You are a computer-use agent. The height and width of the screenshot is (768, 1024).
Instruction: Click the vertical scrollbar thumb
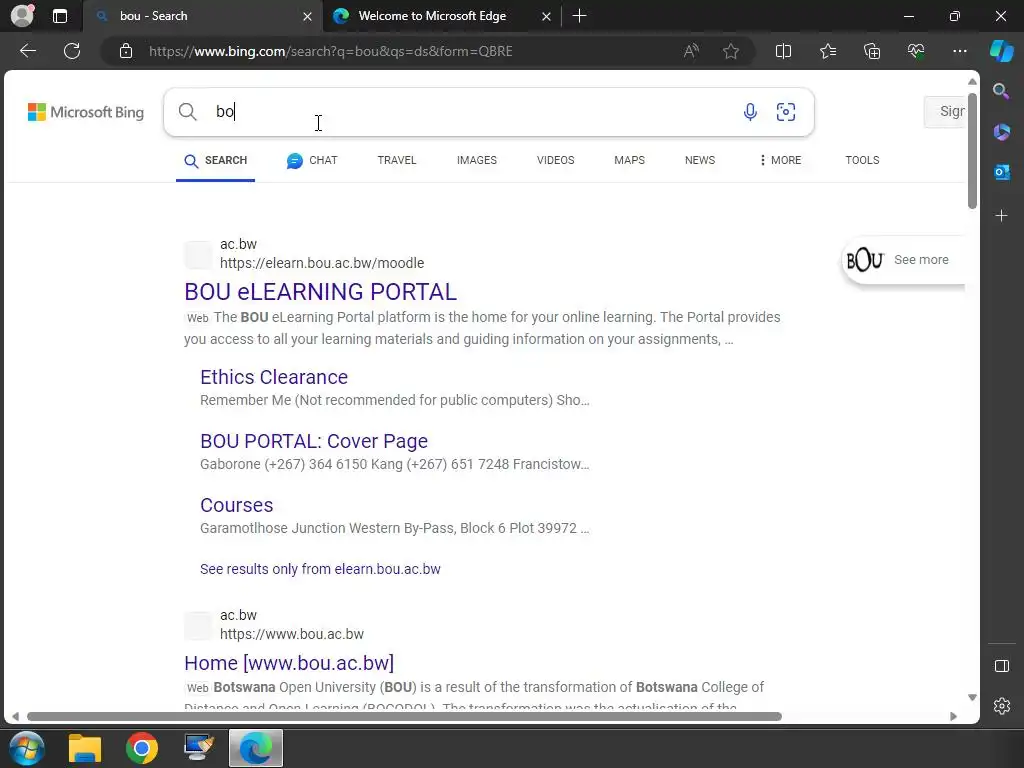coord(972,151)
